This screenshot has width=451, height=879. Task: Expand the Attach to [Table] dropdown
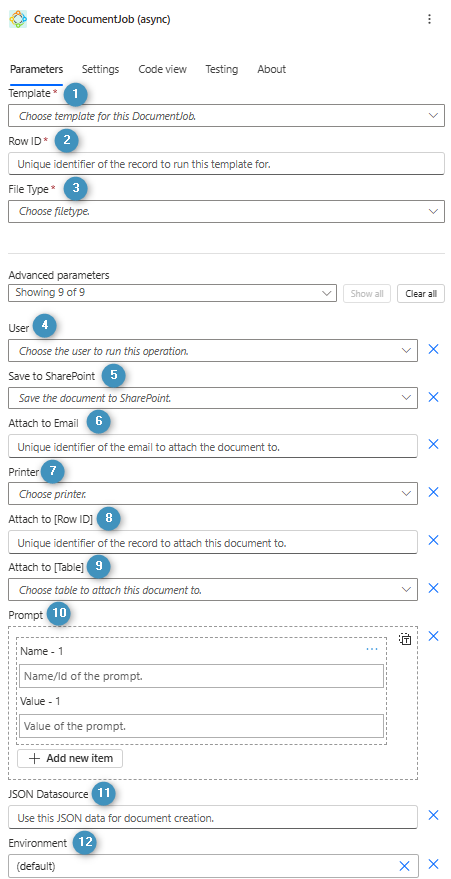(x=406, y=589)
